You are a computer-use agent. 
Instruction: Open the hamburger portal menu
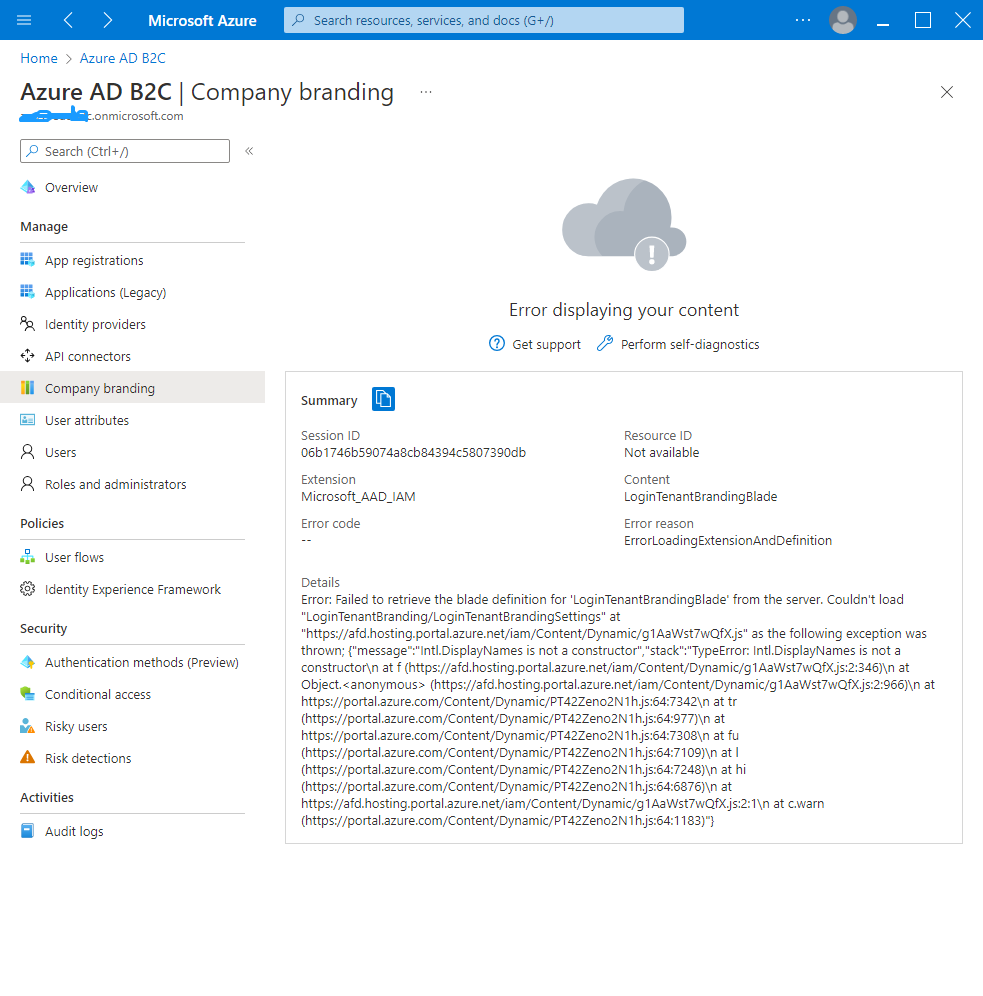[24, 20]
